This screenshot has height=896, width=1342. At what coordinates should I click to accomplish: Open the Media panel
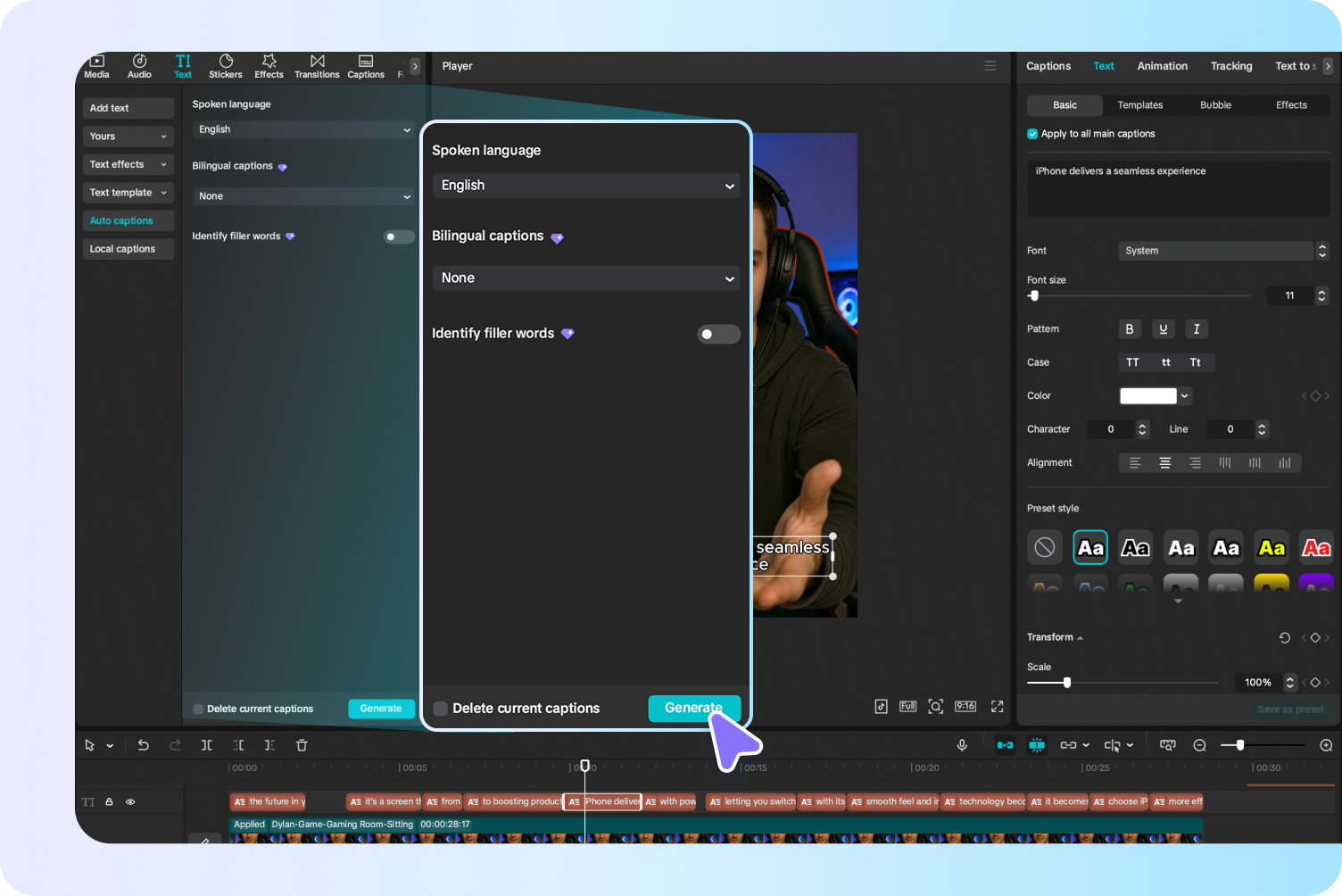(96, 66)
